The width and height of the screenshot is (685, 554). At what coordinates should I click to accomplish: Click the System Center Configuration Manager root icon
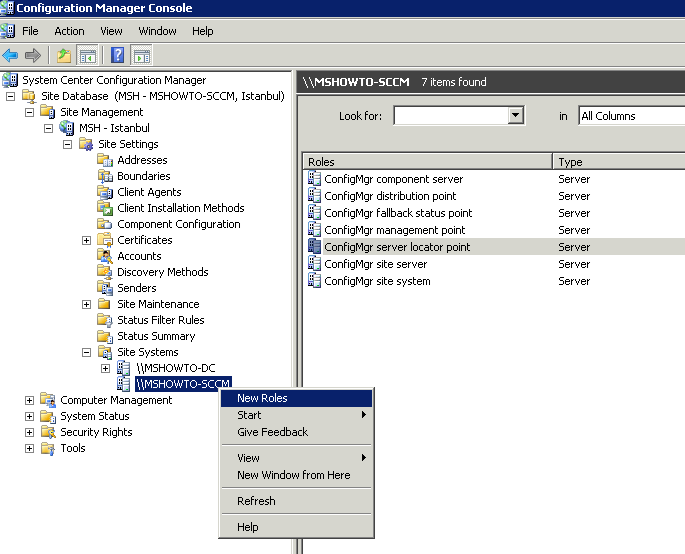click(10, 80)
